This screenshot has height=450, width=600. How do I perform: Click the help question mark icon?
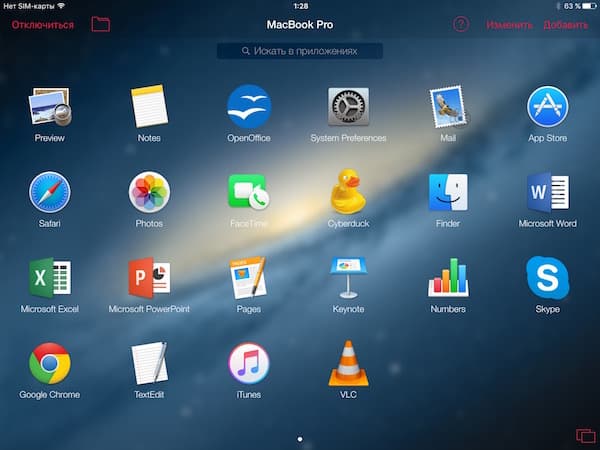(461, 24)
